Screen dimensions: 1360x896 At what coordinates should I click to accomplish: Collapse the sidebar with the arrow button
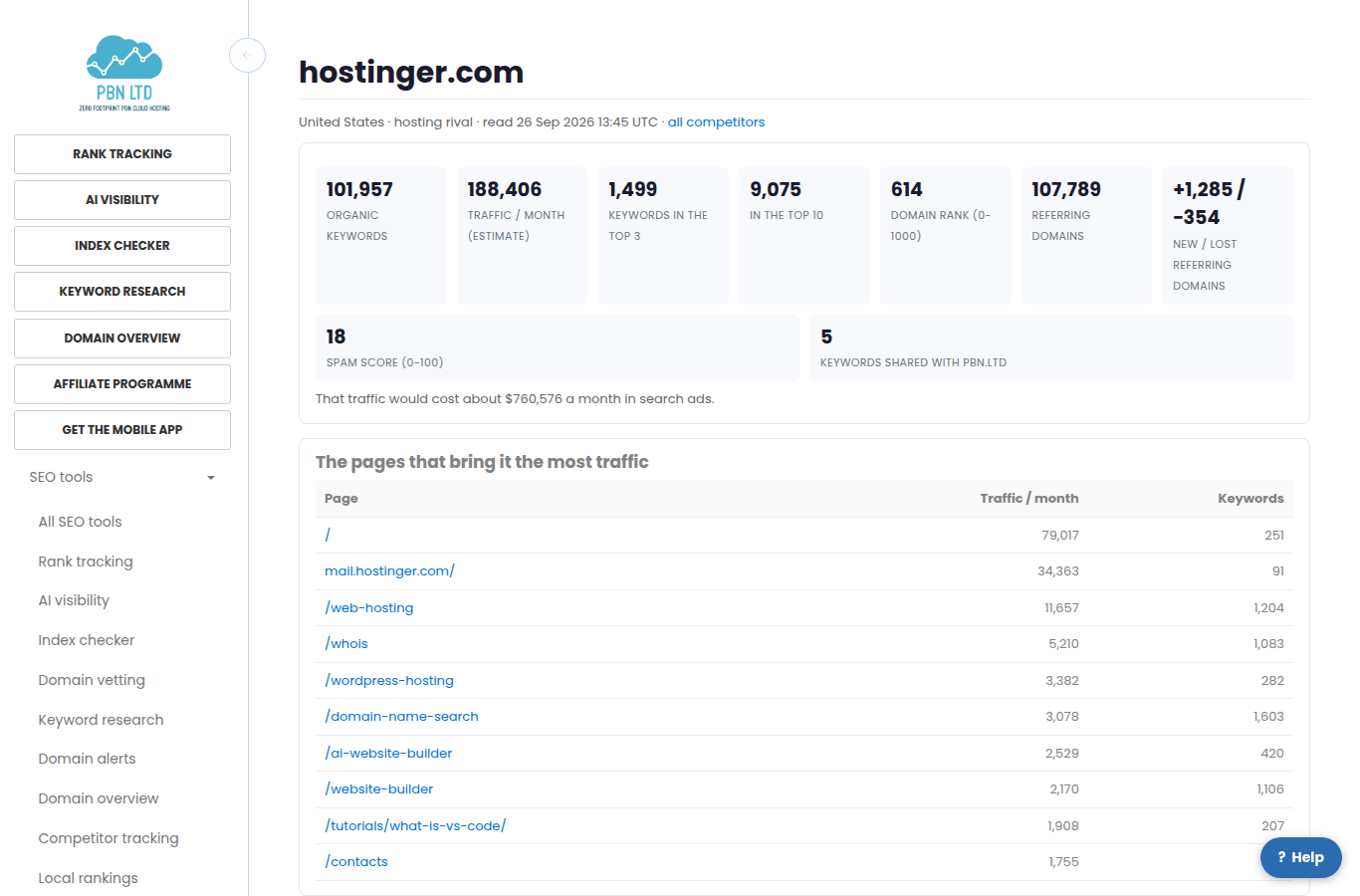click(x=247, y=55)
